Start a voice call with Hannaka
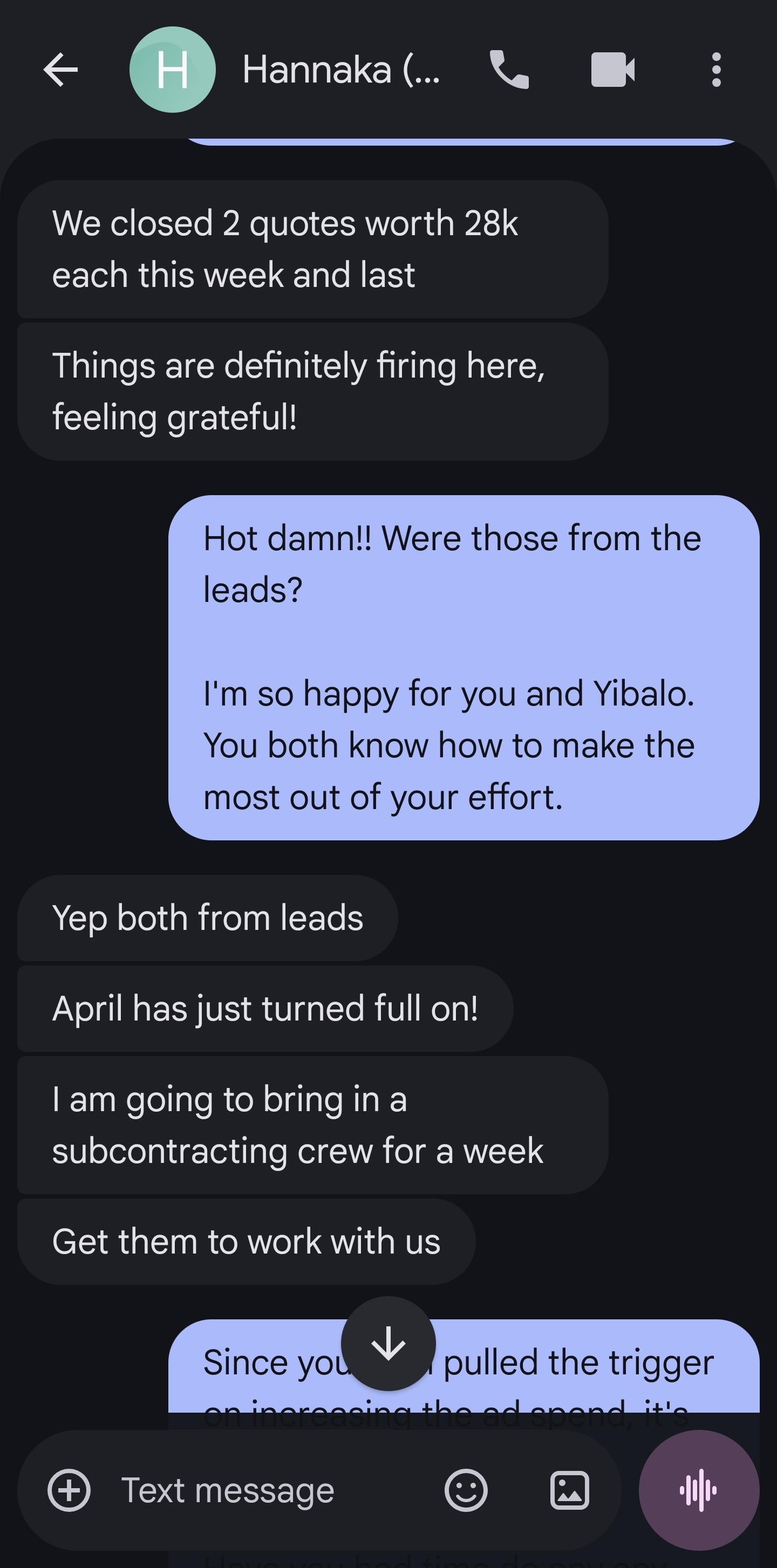 509,70
